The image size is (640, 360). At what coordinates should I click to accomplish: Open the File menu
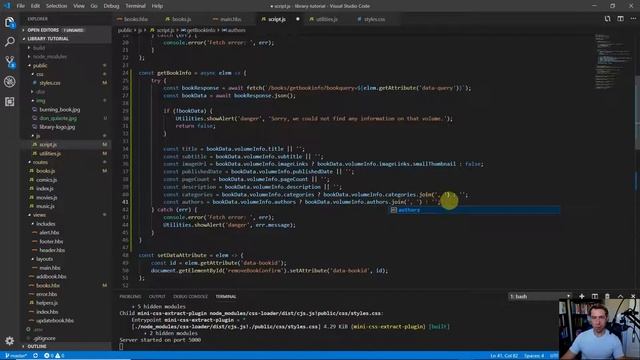(x=20, y=6)
